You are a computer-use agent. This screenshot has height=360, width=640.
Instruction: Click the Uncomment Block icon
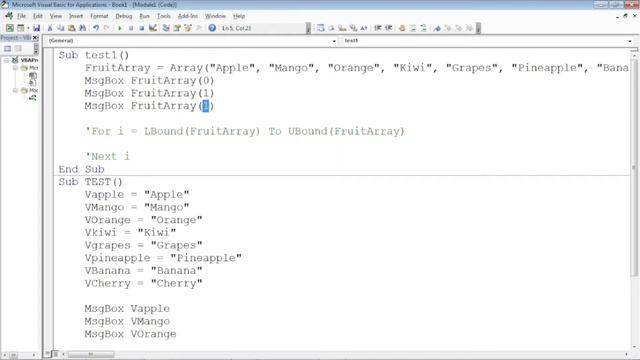[423, 28]
